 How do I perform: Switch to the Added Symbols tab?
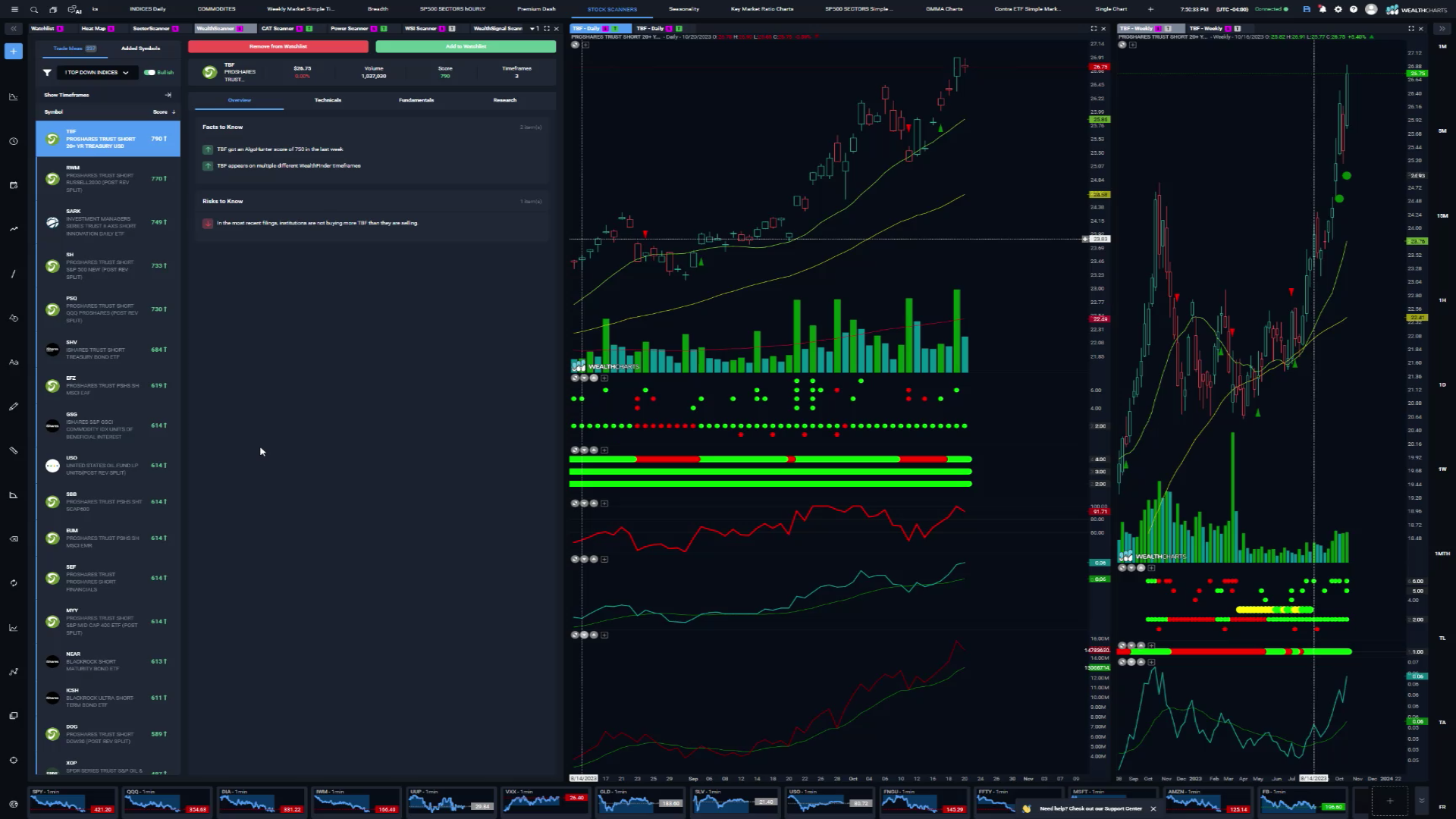[141, 48]
